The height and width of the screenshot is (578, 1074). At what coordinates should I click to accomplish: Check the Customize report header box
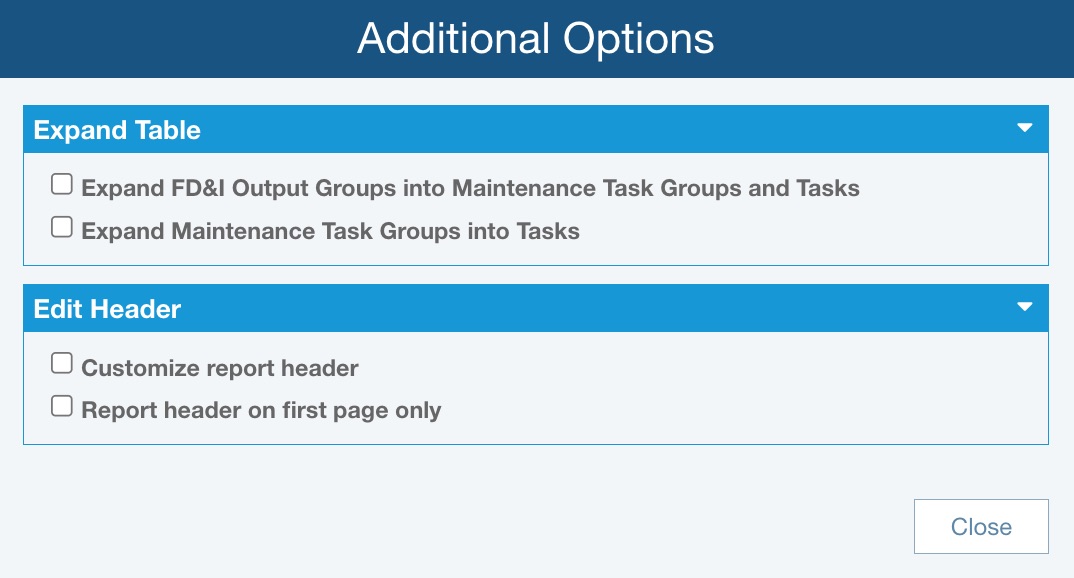(x=62, y=364)
